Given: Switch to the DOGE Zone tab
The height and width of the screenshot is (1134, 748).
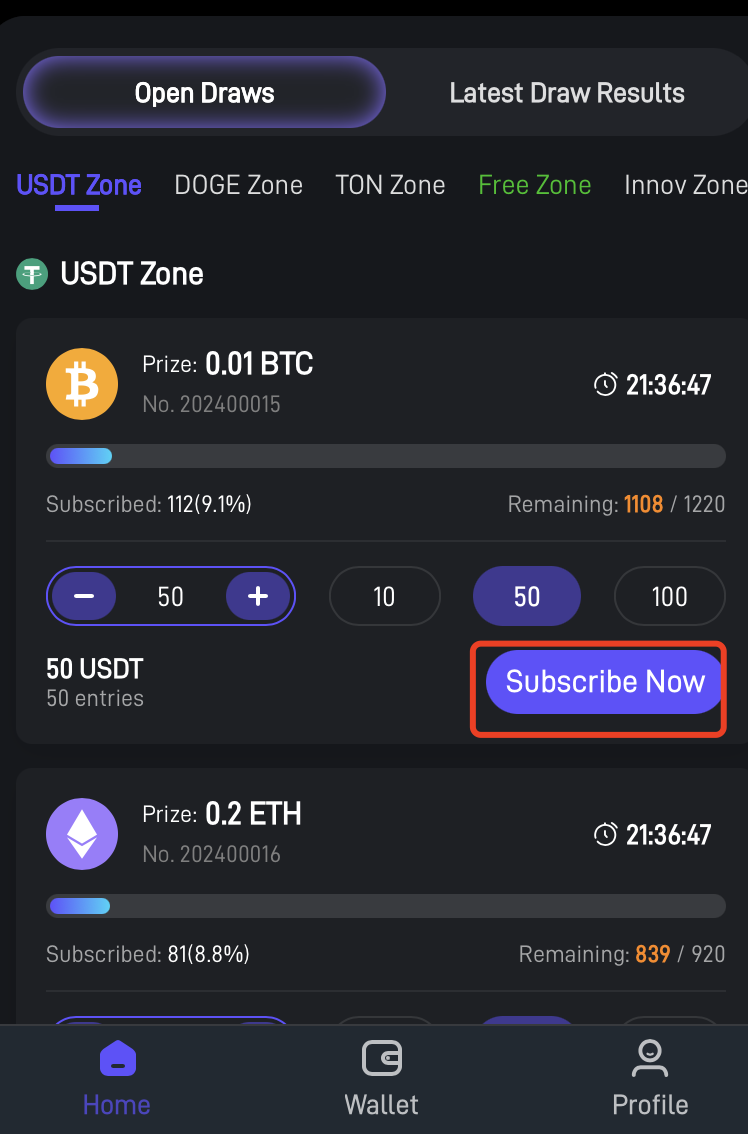Looking at the screenshot, I should coord(238,185).
